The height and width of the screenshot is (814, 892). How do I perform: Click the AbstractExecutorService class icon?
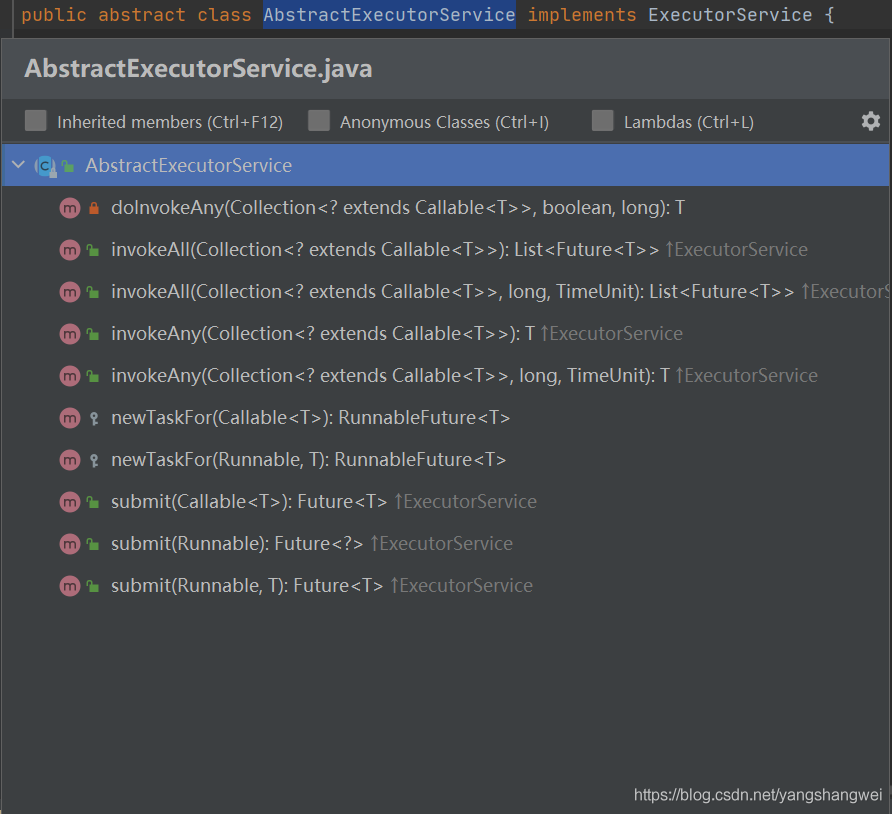tap(44, 165)
